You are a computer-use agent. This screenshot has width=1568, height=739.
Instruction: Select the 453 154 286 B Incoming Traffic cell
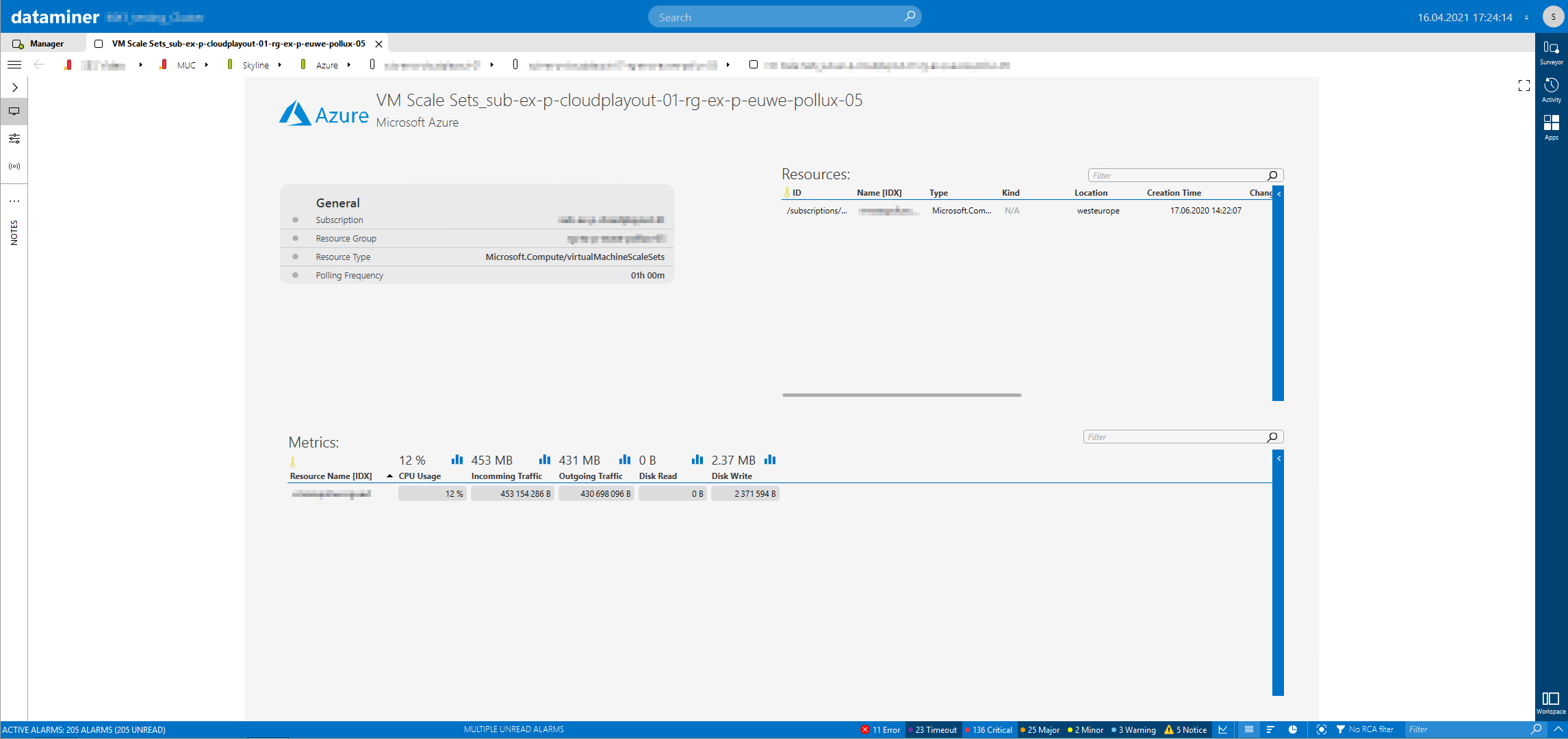coord(512,493)
